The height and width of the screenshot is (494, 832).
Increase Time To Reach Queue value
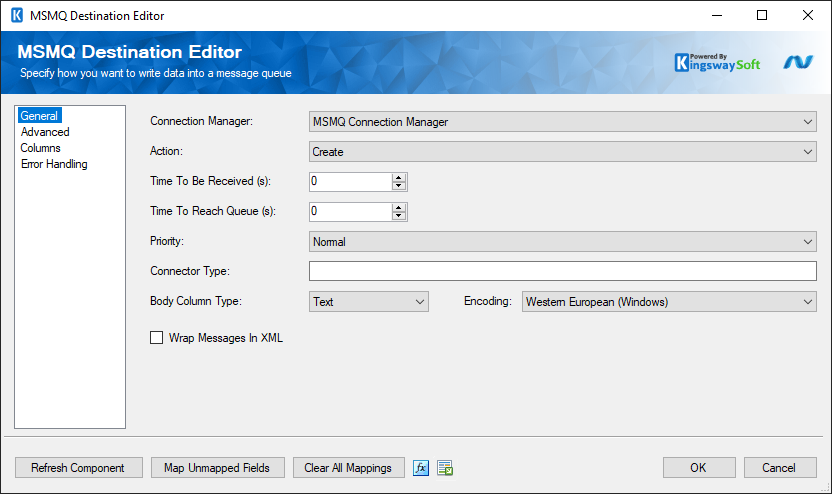pyautogui.click(x=398, y=208)
